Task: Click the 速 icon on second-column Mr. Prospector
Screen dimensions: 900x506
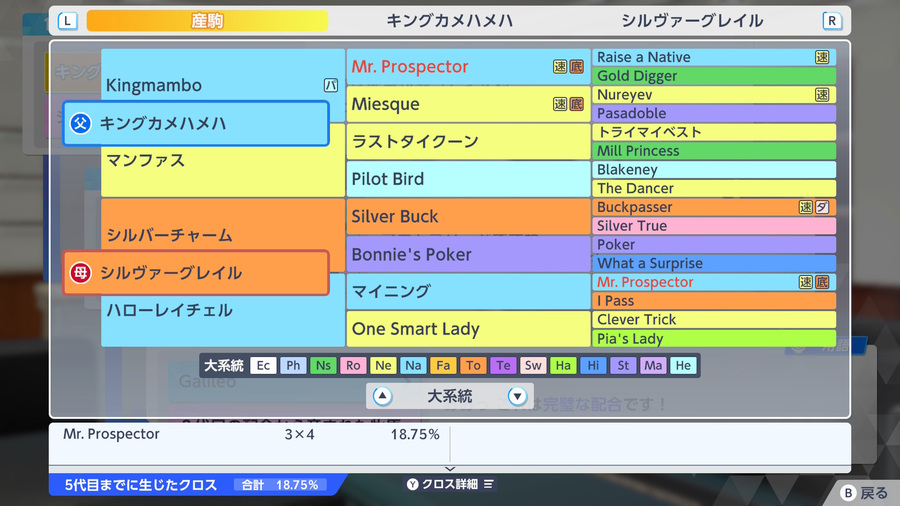Action: coord(560,67)
